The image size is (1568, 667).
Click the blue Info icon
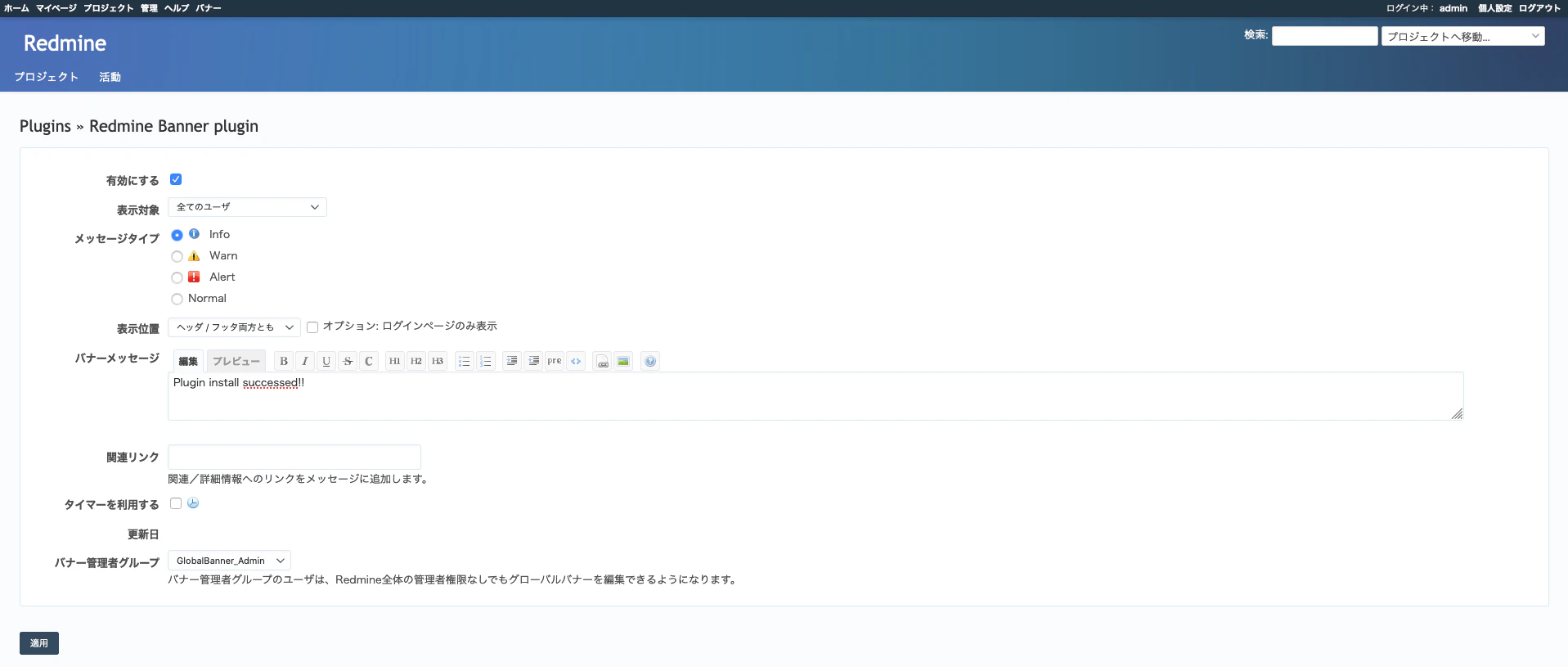point(194,234)
